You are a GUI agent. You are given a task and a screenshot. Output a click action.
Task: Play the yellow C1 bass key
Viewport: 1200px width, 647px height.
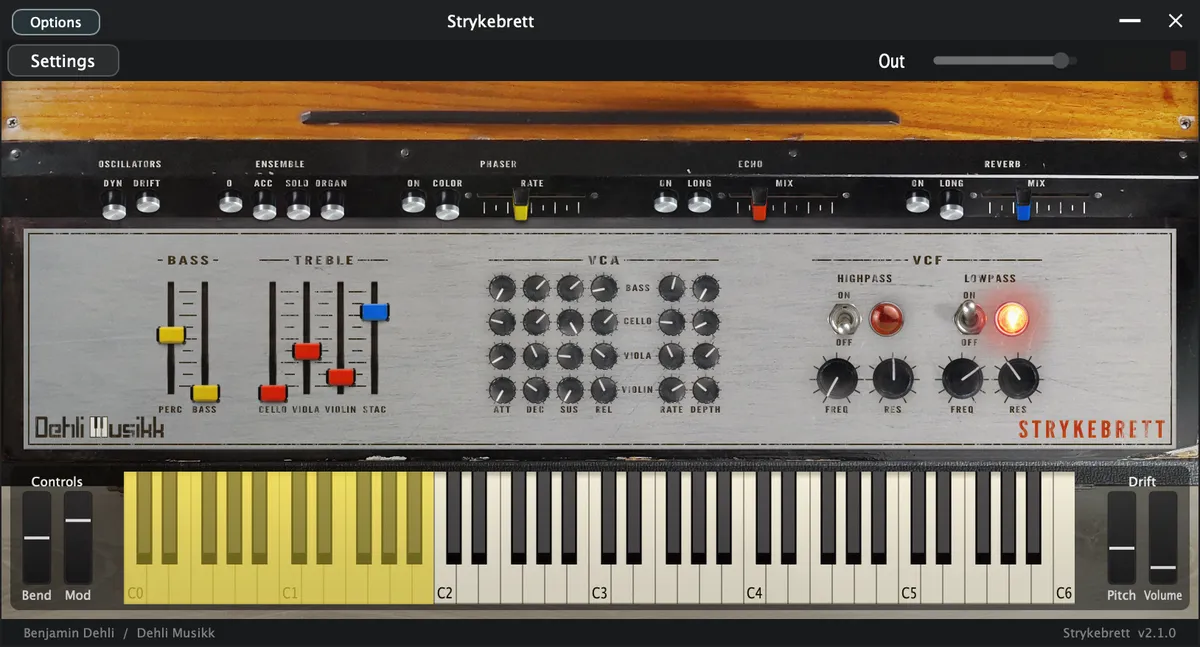(290, 585)
